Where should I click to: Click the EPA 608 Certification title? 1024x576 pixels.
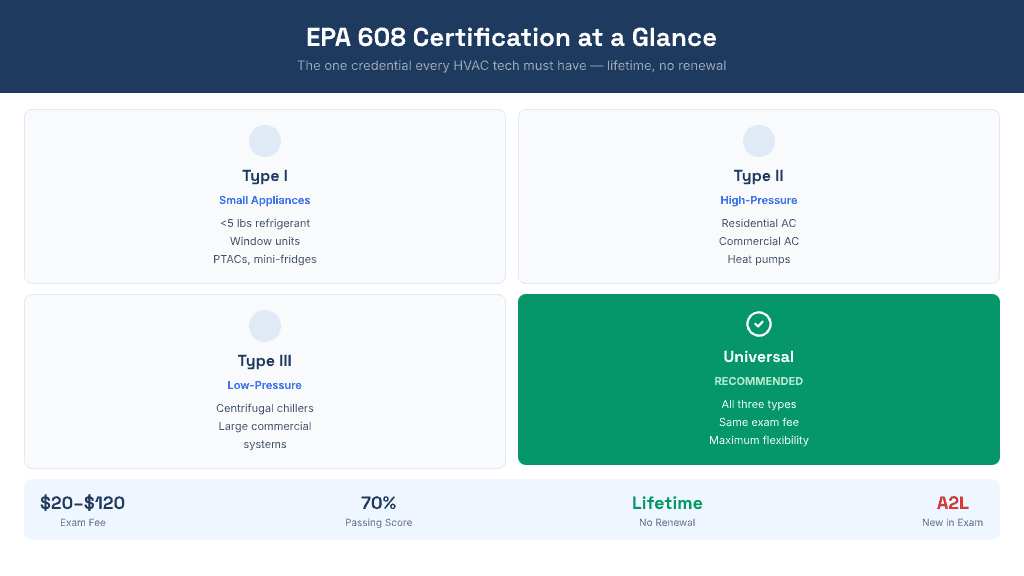[511, 38]
